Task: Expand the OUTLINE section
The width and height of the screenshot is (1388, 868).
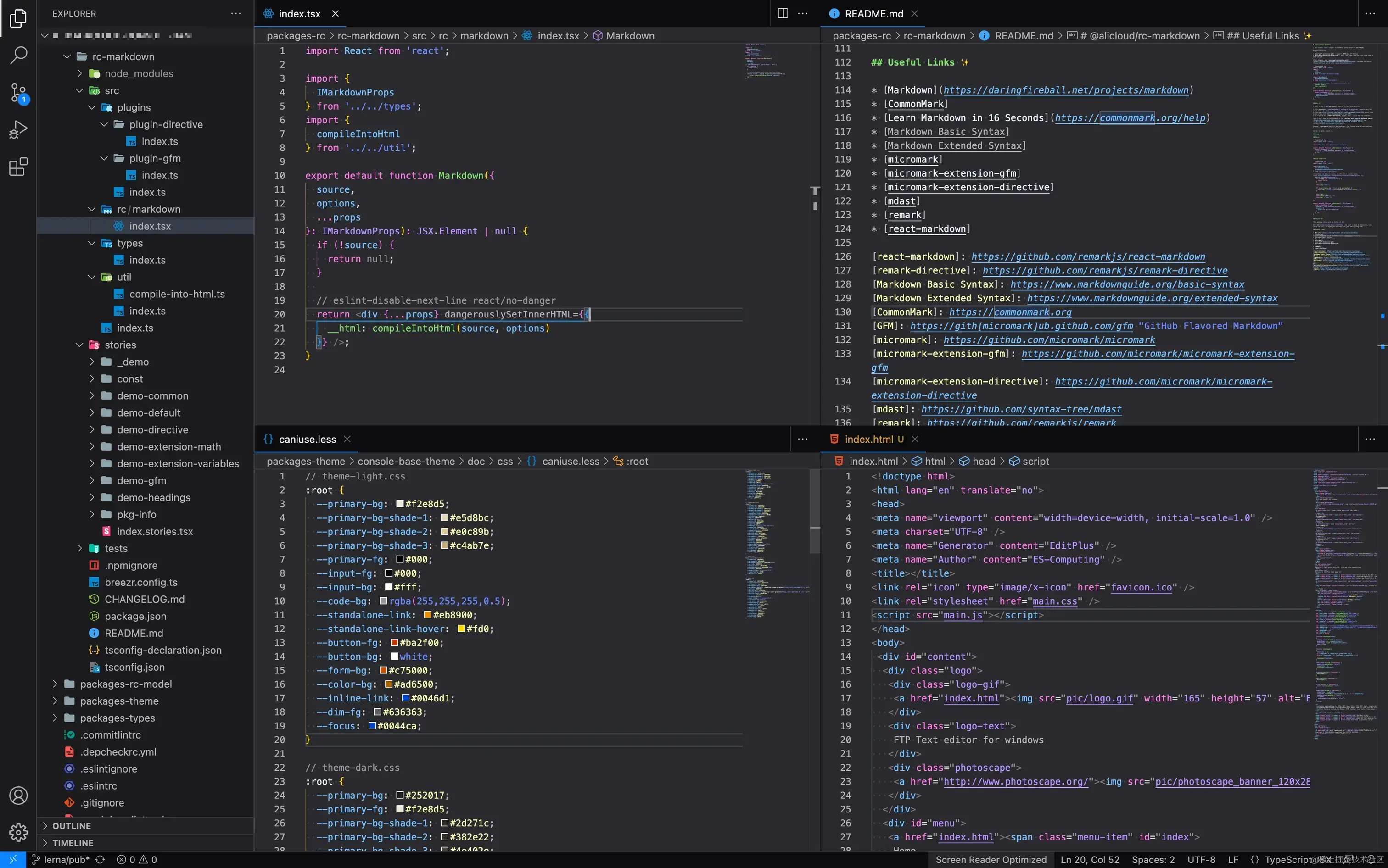Action: pos(71,825)
